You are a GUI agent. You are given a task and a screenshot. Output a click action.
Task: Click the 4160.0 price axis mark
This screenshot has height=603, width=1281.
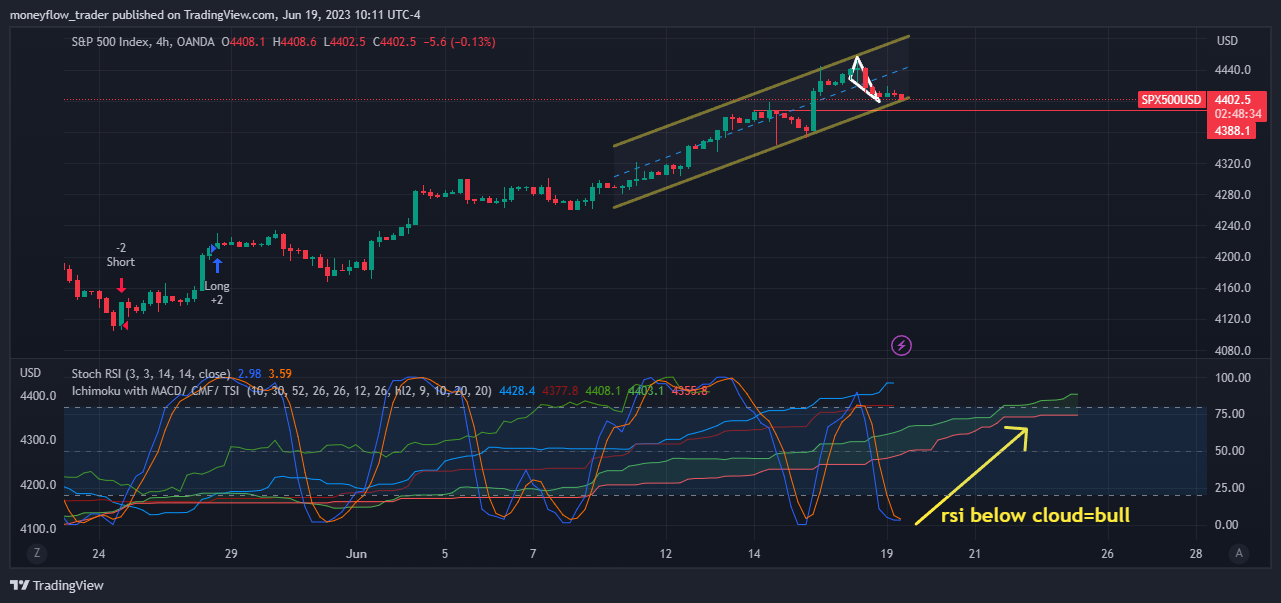pos(1235,288)
